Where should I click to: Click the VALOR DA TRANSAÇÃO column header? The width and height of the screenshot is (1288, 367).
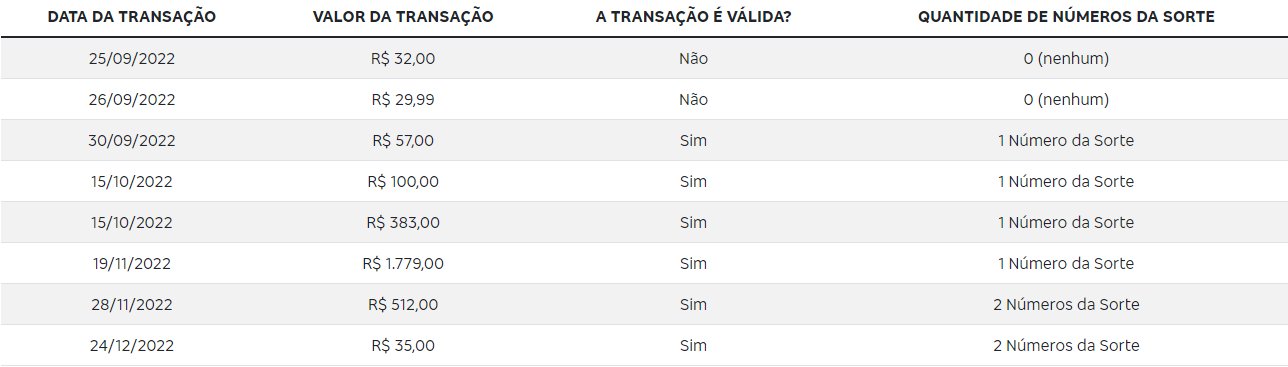402,18
